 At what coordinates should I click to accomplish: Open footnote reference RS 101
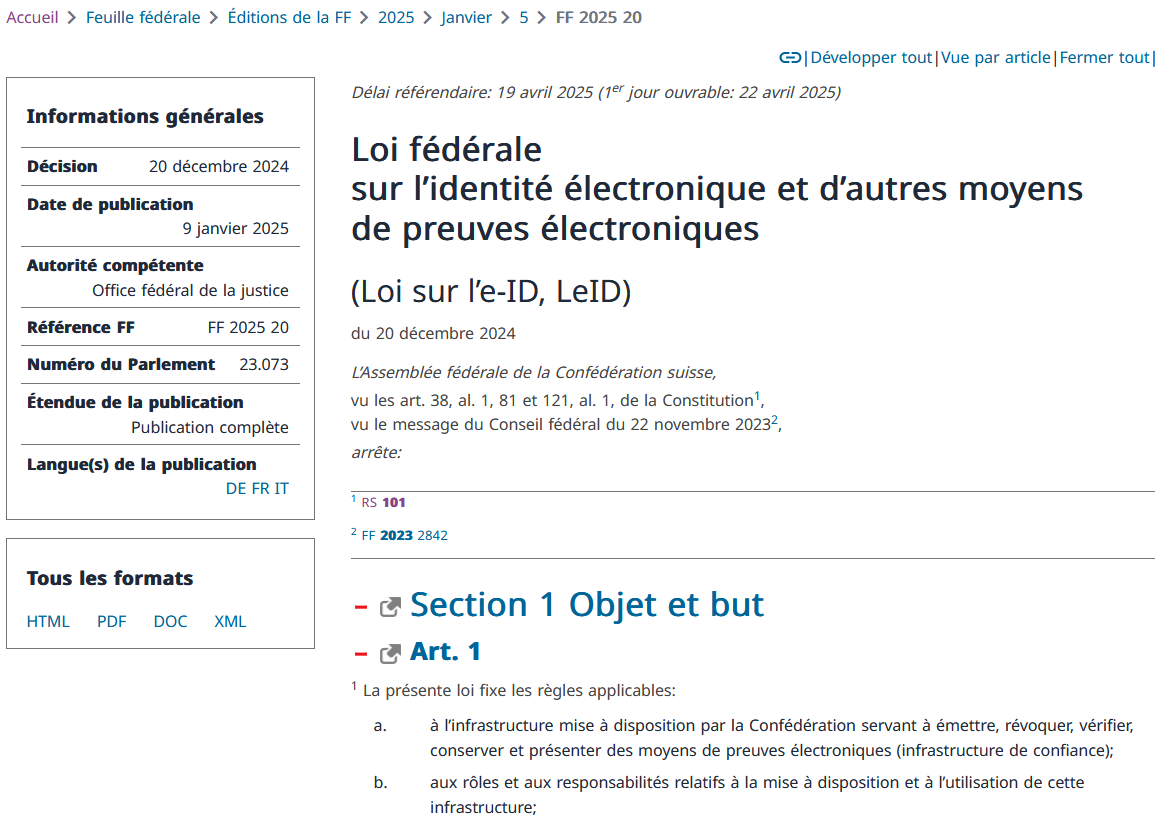click(394, 503)
